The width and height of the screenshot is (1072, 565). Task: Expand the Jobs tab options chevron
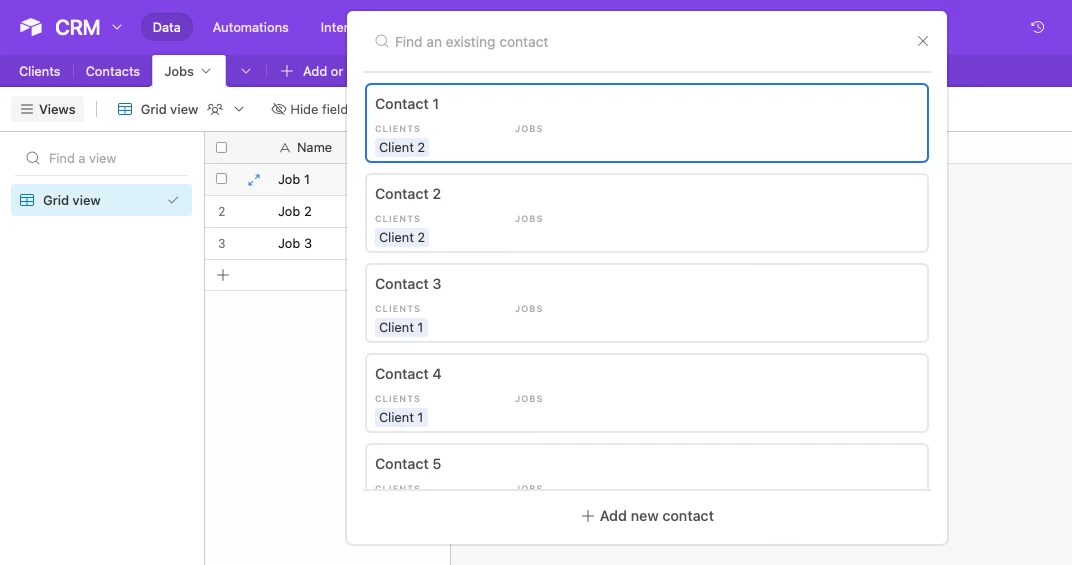207,71
